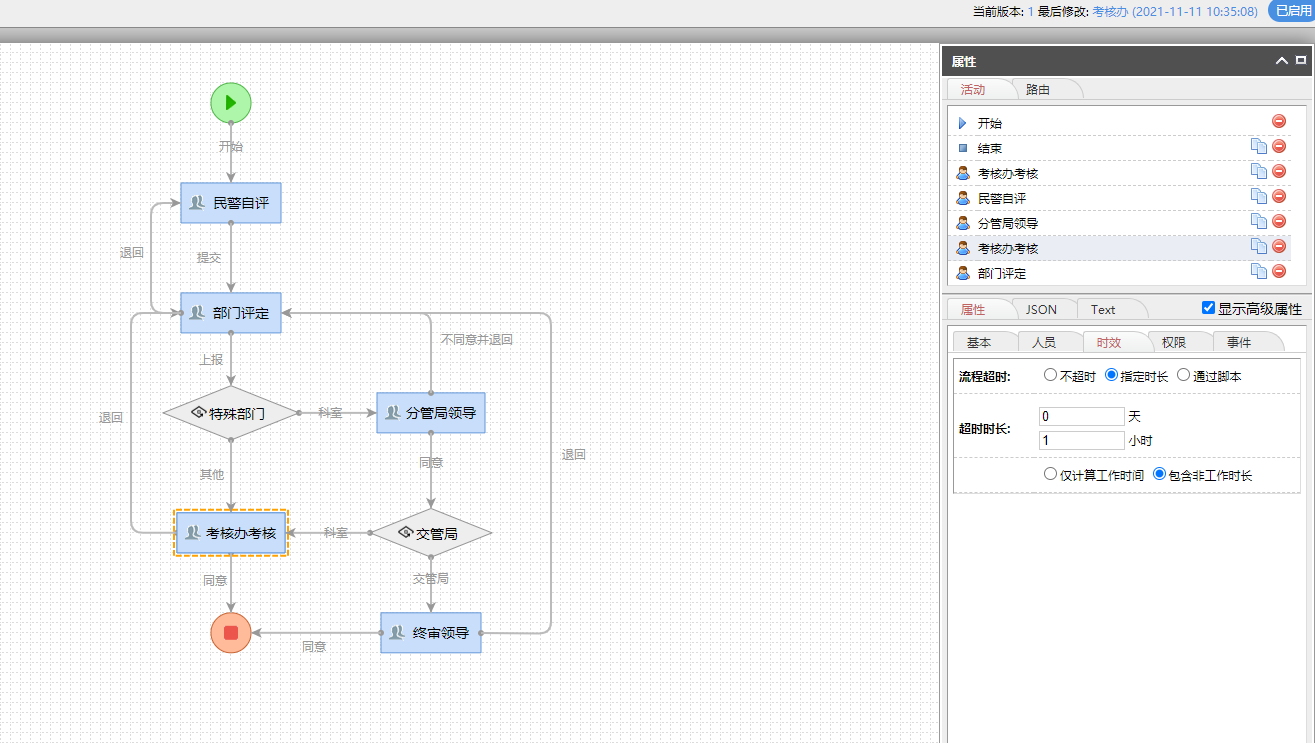The image size is (1315, 743).
Task: Click the 小时 timeout duration input field
Action: pyautogui.click(x=1082, y=440)
